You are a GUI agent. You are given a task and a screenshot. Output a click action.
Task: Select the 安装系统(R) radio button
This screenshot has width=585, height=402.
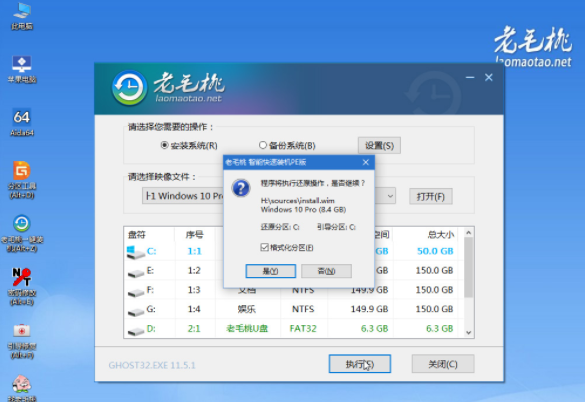(164, 145)
